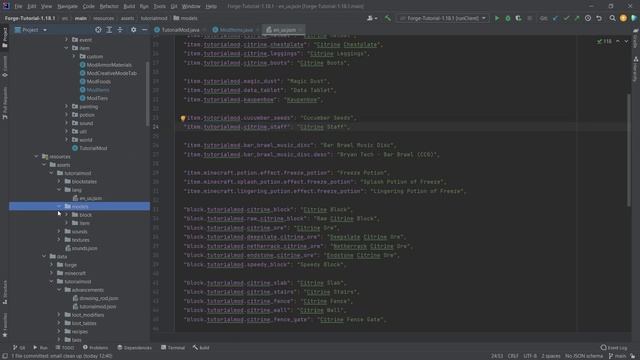Jump to next highlighted problem arrow

pos(626,41)
